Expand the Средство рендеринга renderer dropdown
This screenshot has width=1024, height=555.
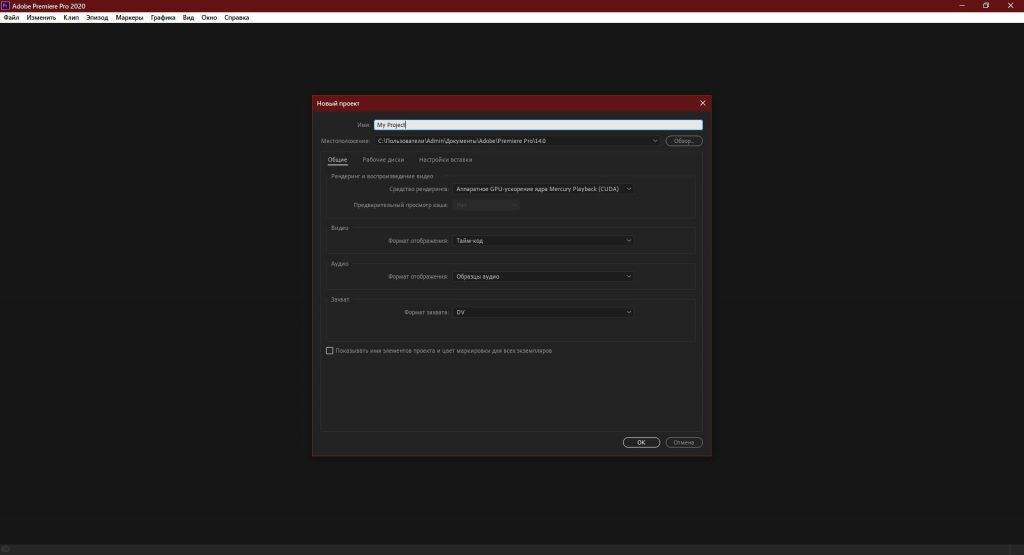(543, 189)
